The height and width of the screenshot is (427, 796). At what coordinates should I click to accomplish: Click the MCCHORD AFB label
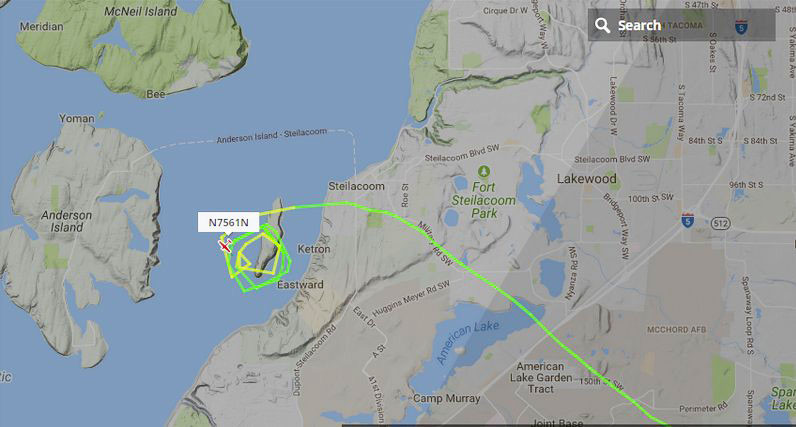(x=676, y=330)
